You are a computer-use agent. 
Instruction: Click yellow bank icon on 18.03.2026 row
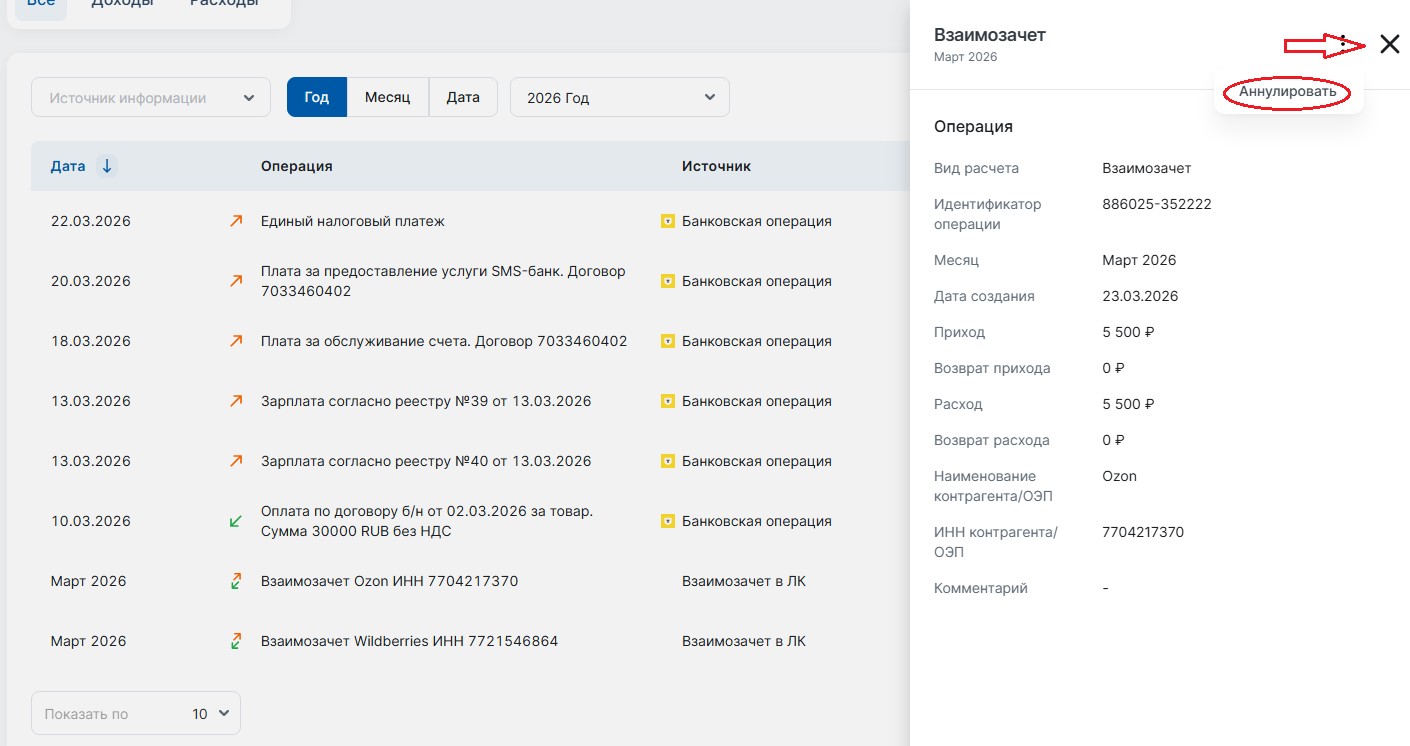(x=667, y=341)
